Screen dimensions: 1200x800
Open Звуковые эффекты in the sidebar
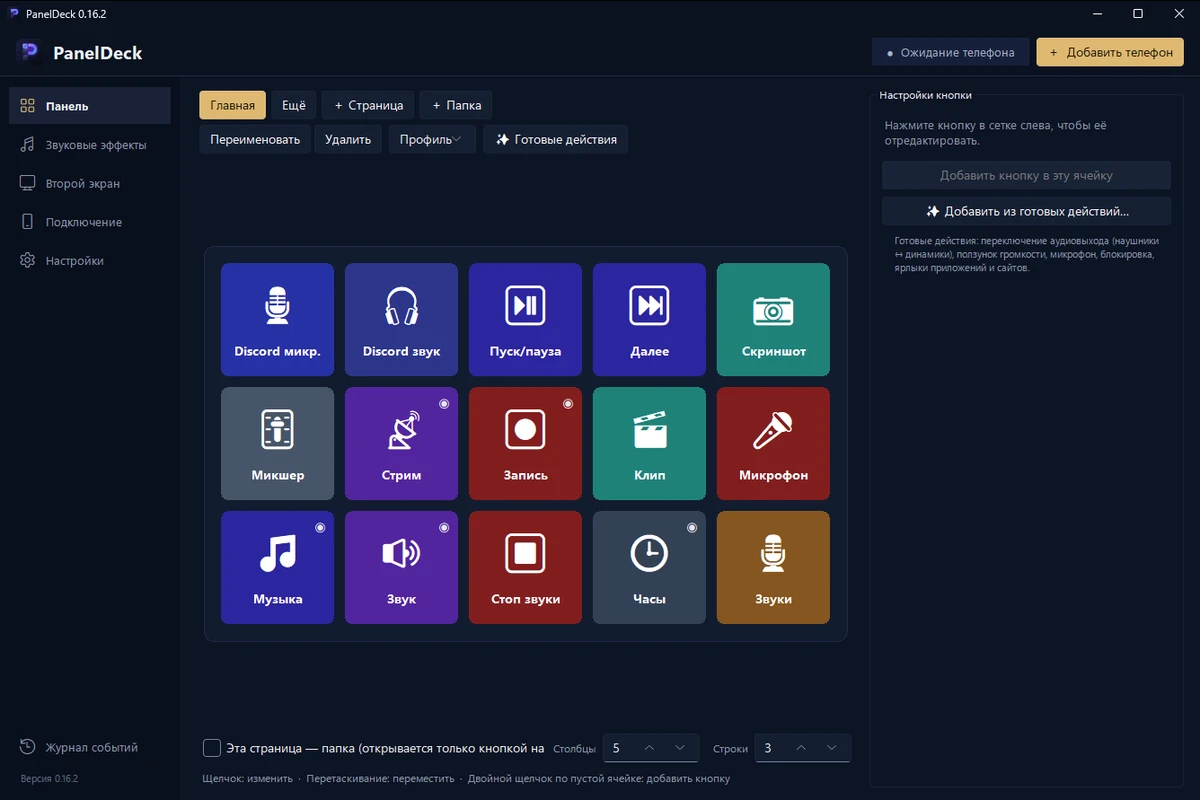click(x=90, y=145)
